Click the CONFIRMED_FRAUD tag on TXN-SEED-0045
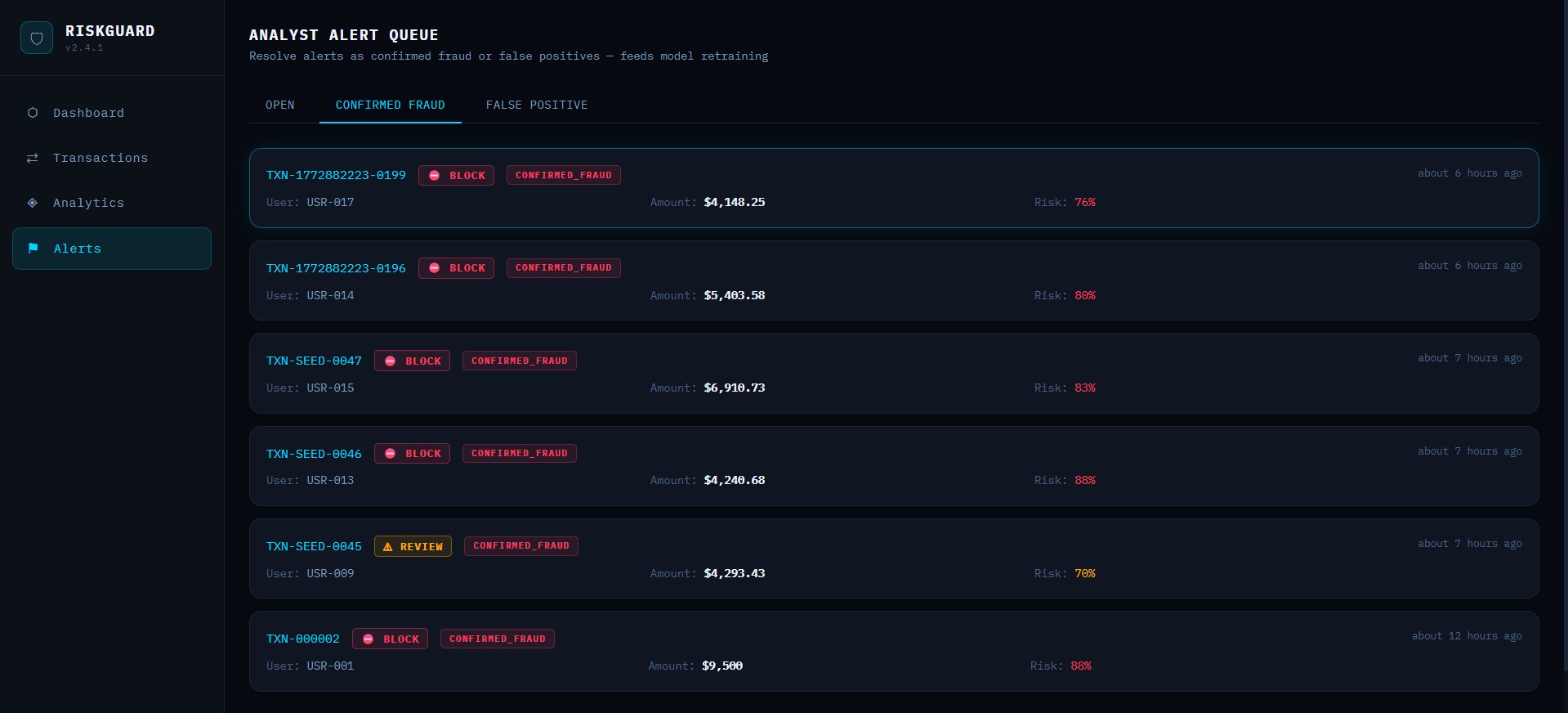Screen dimensions: 1568x713 click(x=521, y=546)
